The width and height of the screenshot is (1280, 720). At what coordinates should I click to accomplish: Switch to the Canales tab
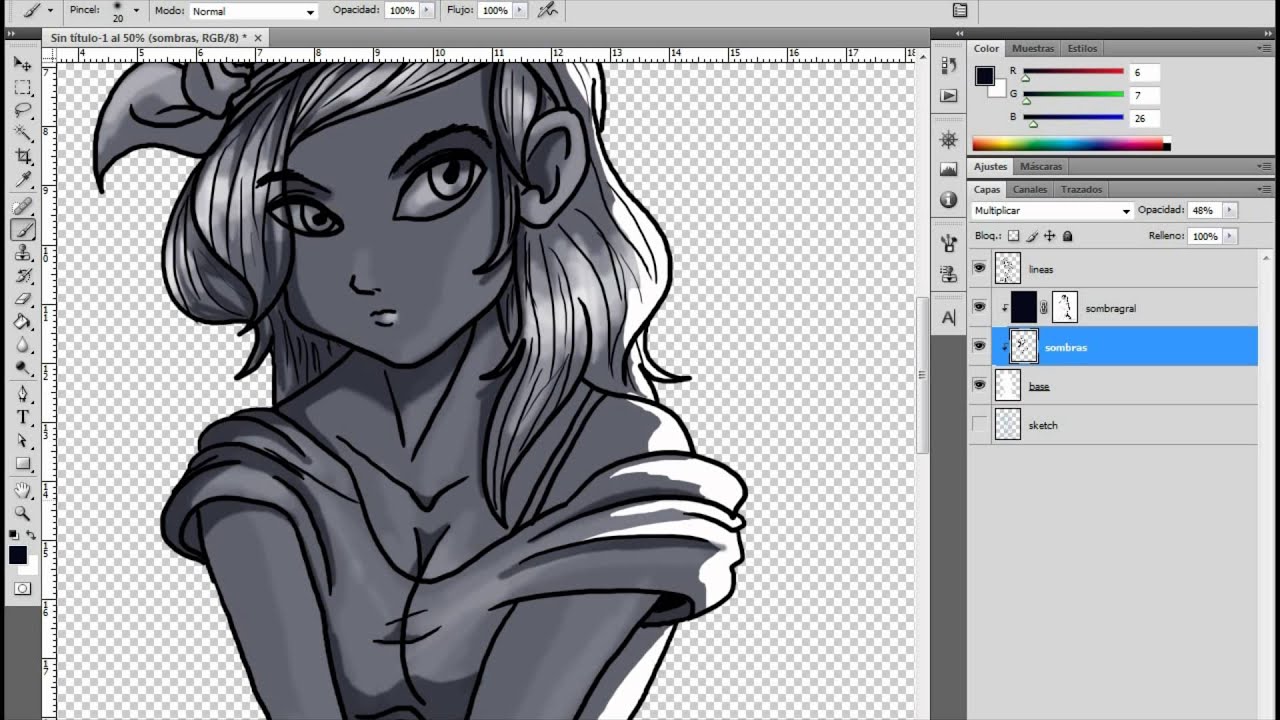click(x=1030, y=189)
